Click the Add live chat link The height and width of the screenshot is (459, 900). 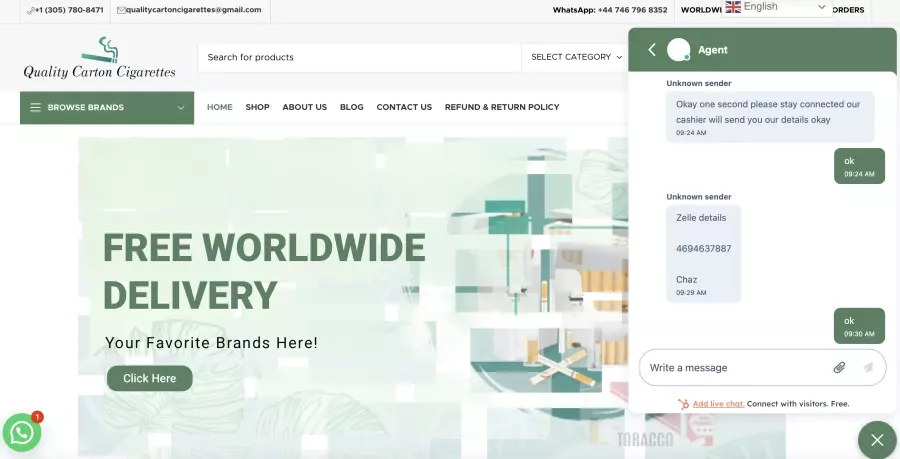coord(718,404)
